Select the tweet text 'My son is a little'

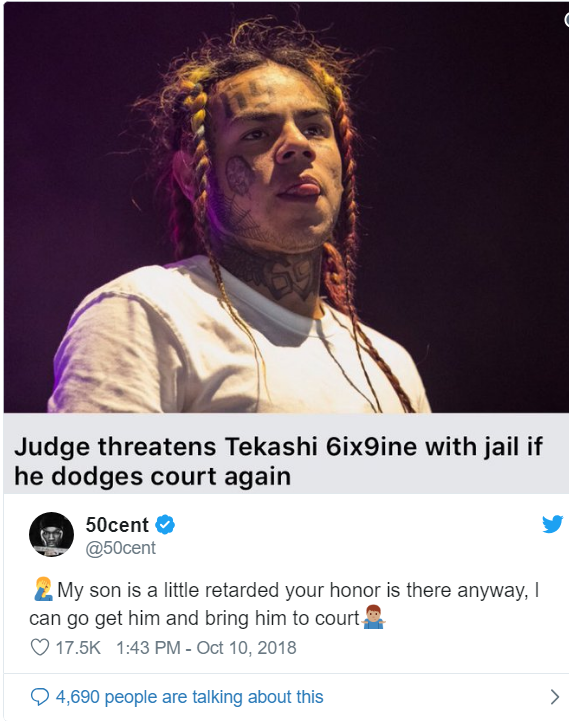129,590
